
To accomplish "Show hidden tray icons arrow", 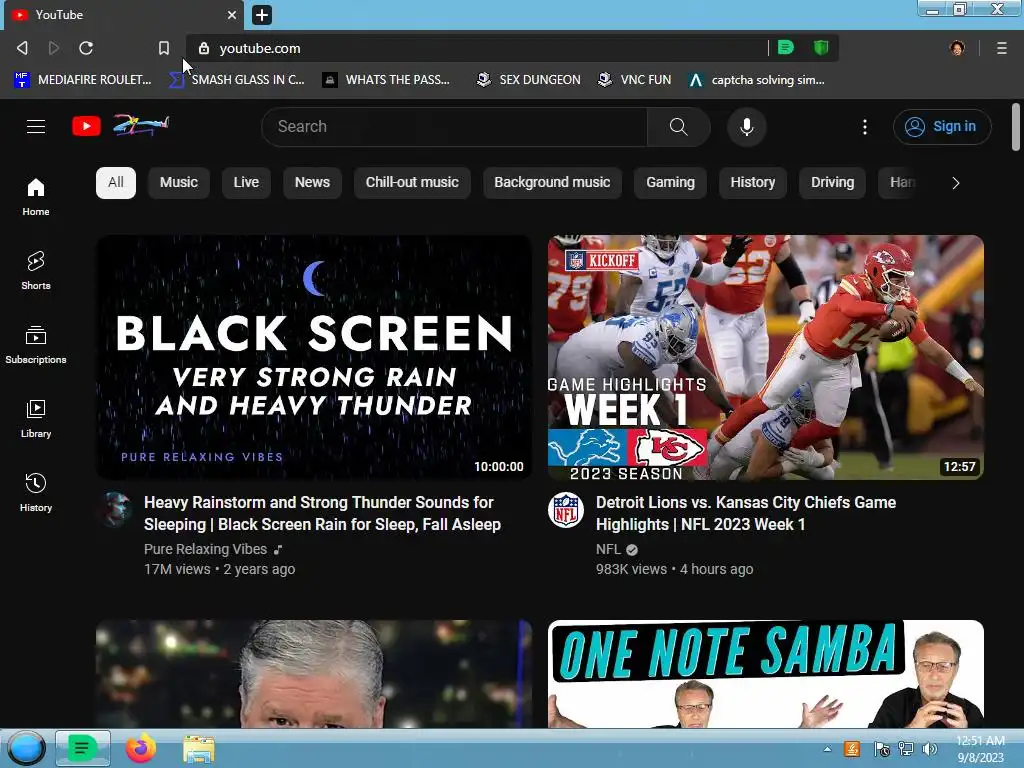I will click(x=827, y=749).
